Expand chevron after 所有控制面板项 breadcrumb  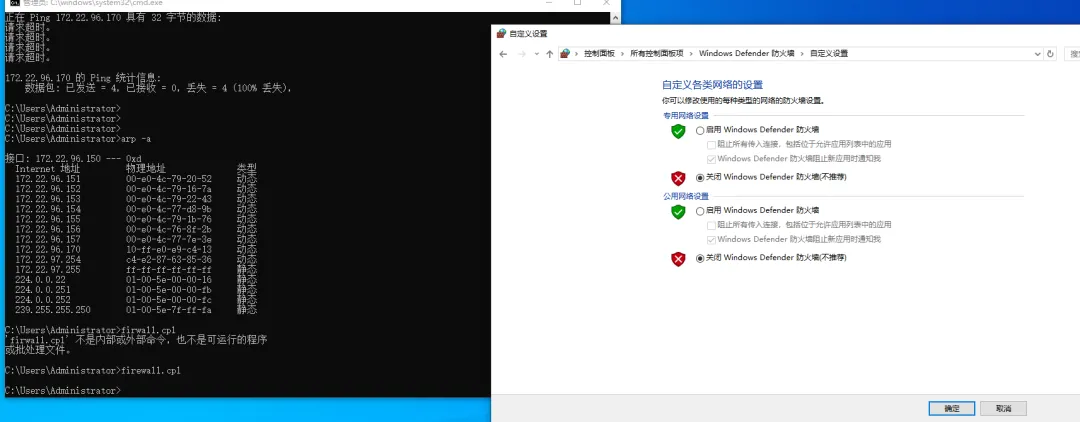coord(691,54)
